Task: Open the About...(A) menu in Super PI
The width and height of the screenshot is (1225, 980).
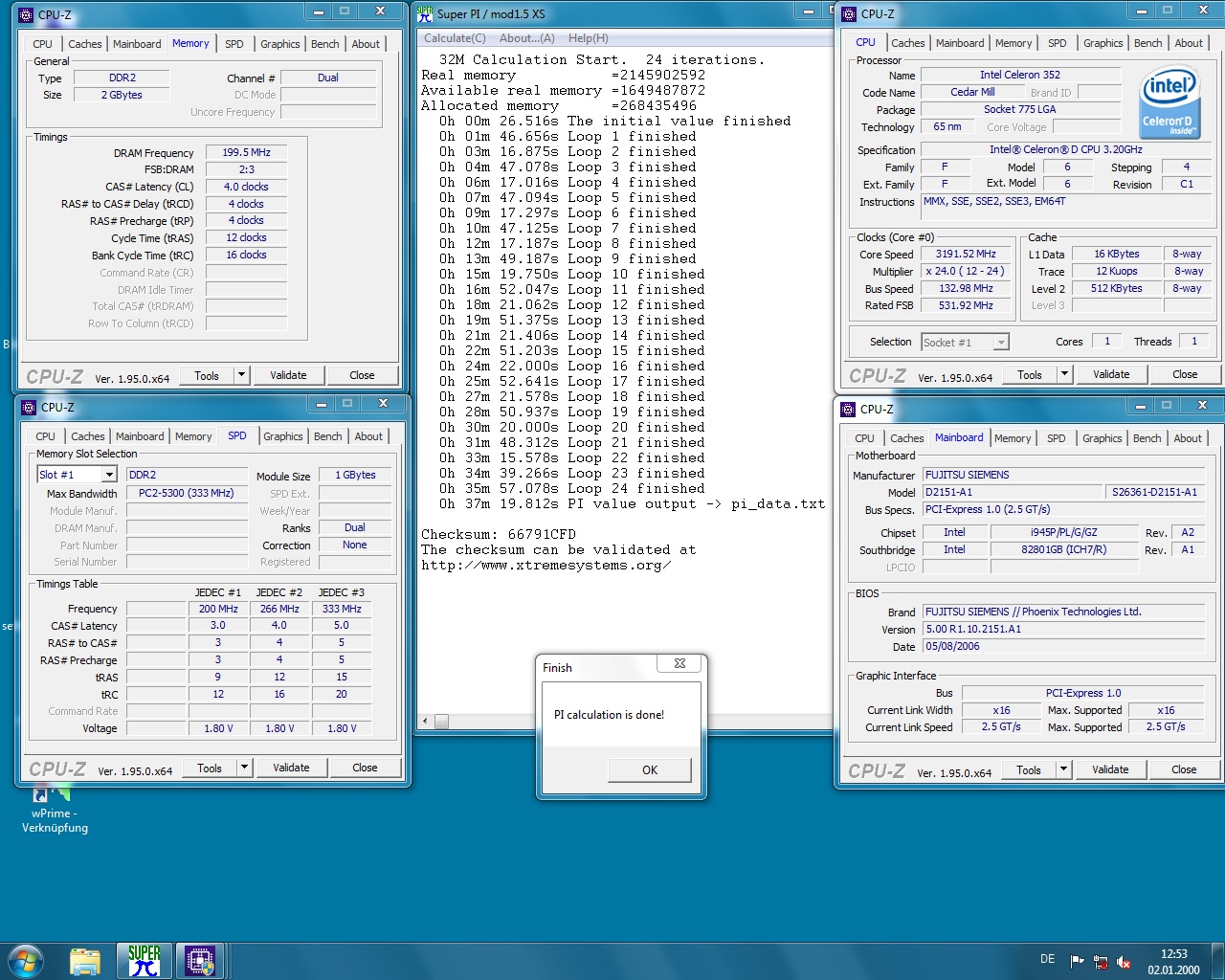Action: coord(526,38)
